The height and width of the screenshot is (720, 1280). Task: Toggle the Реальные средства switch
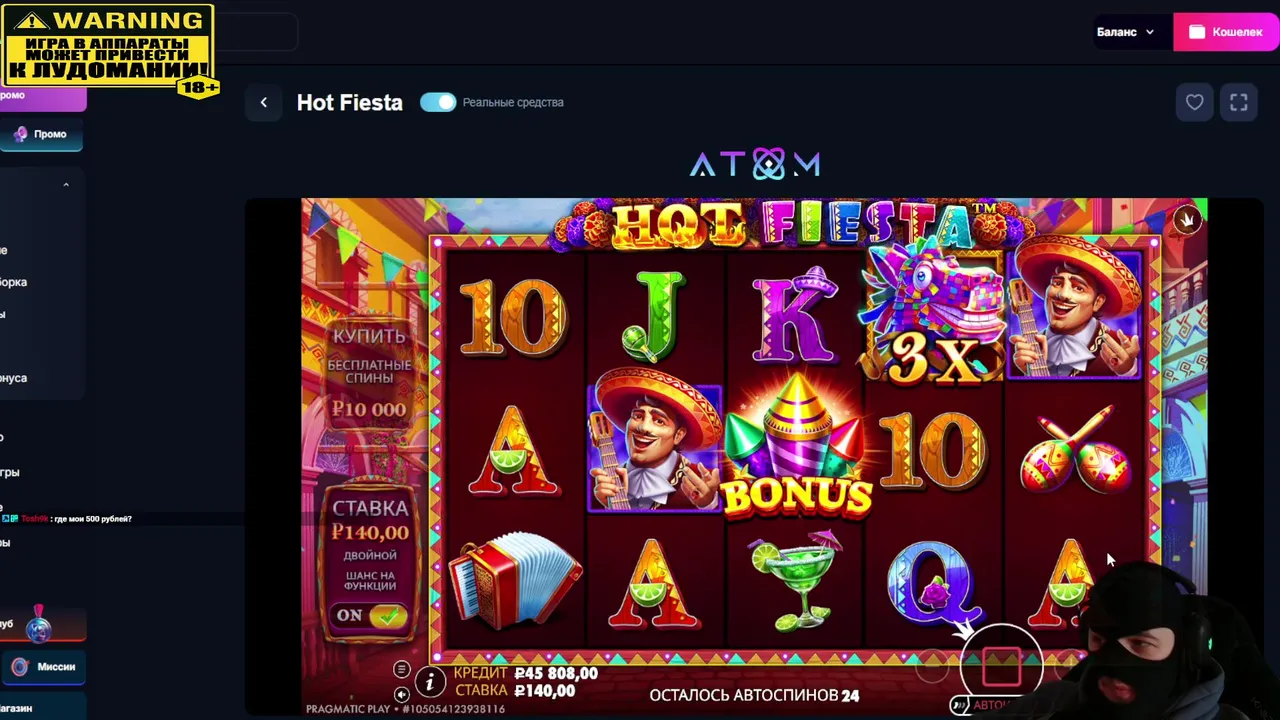438,102
